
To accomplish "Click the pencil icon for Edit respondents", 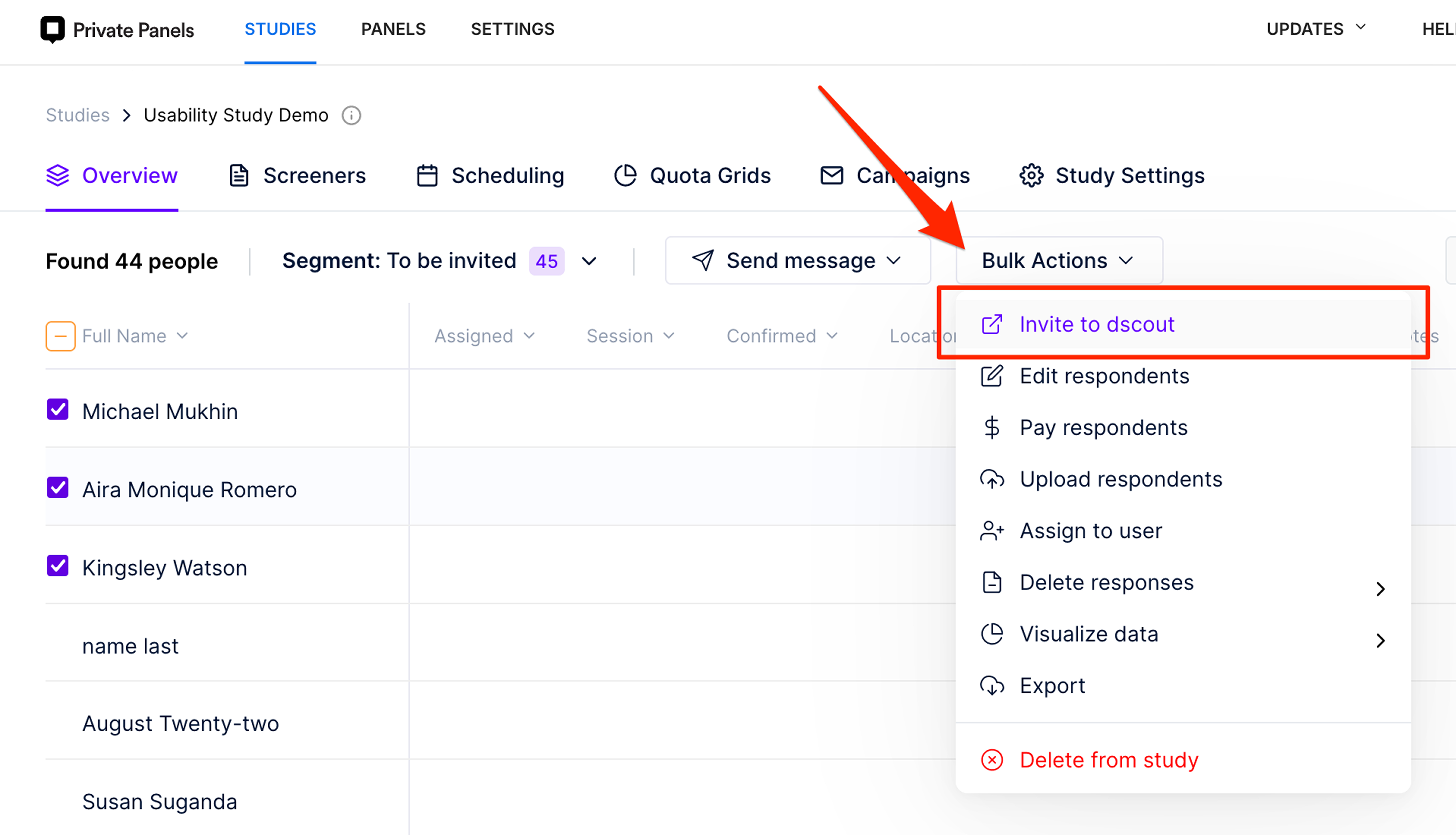I will click(992, 376).
